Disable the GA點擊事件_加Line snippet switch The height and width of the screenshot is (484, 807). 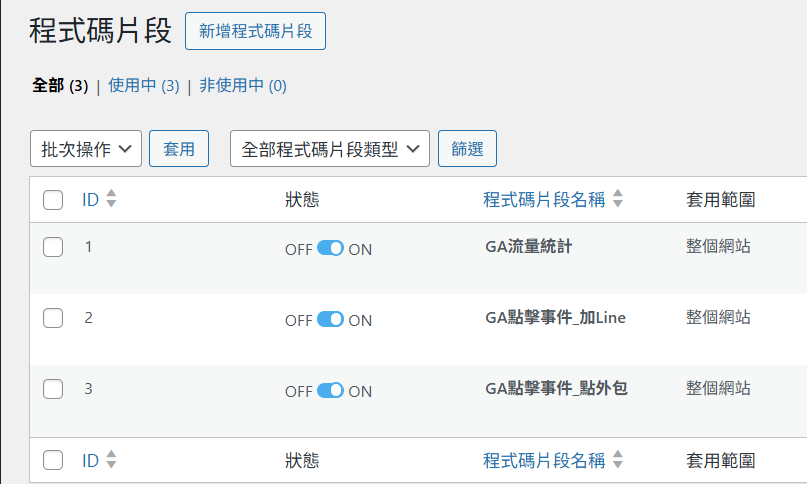(330, 320)
